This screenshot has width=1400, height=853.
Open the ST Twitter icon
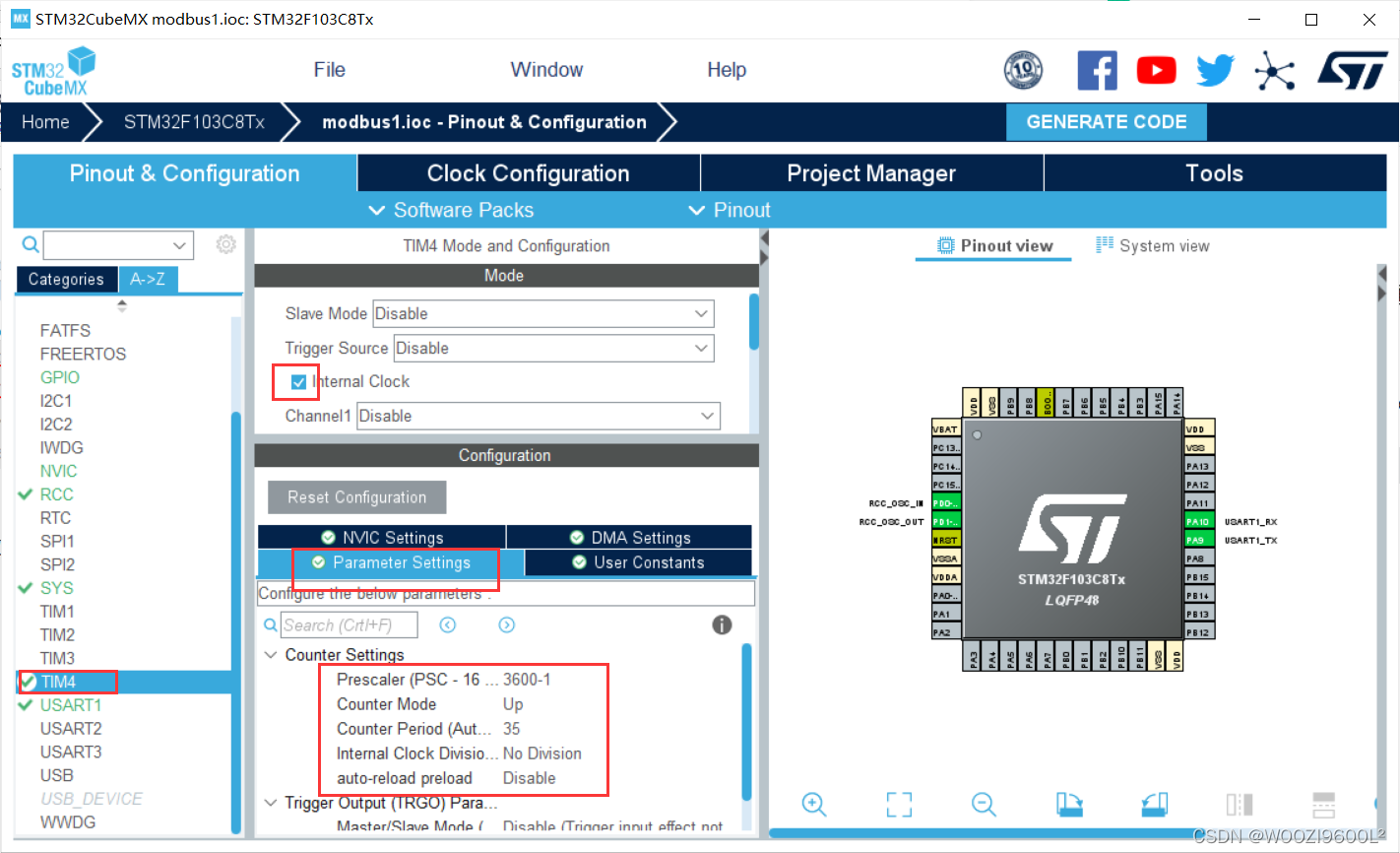tap(1215, 70)
